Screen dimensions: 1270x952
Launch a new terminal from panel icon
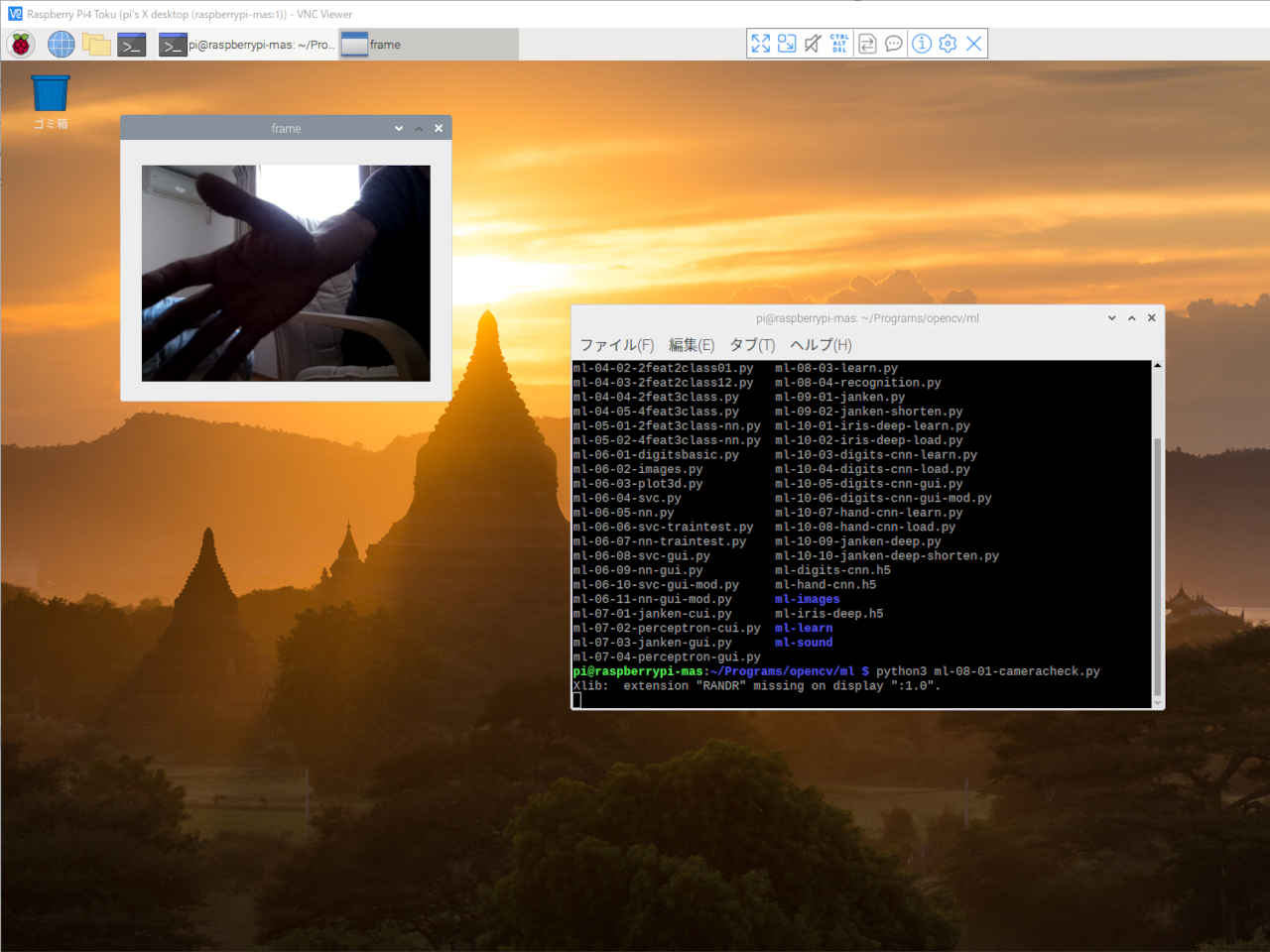coord(132,45)
